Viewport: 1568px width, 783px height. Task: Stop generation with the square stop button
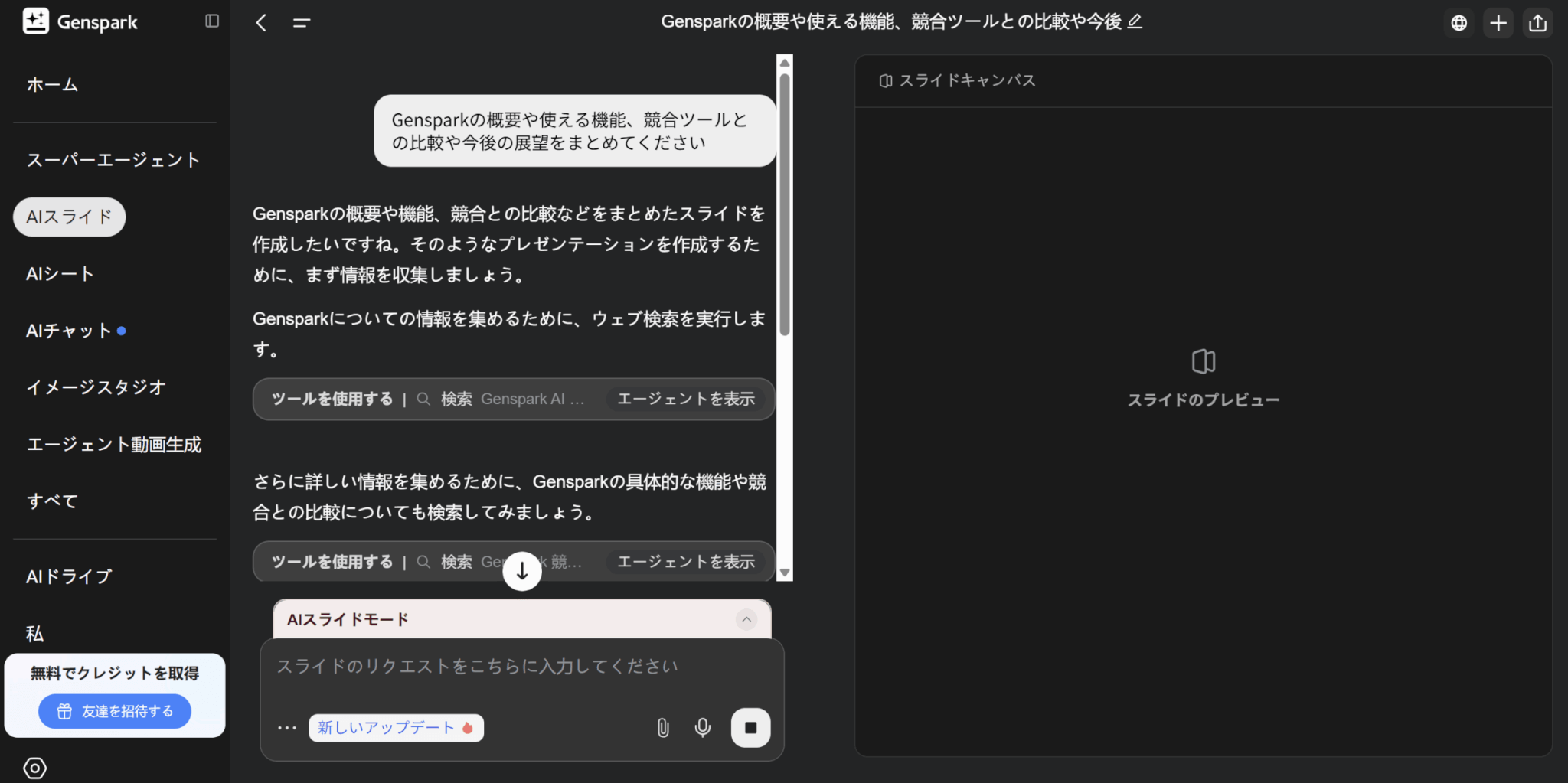[750, 728]
